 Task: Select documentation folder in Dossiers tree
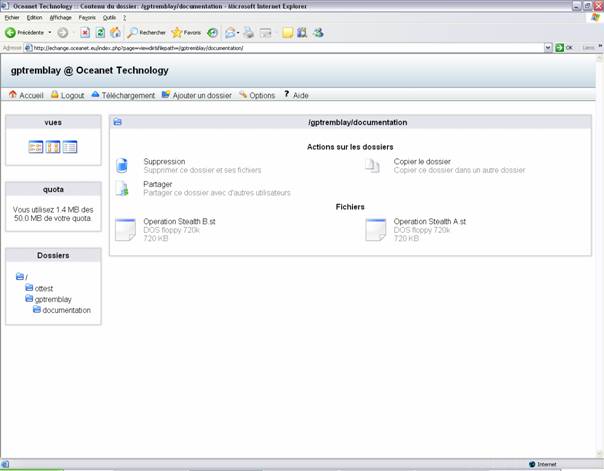pyautogui.click(x=67, y=310)
